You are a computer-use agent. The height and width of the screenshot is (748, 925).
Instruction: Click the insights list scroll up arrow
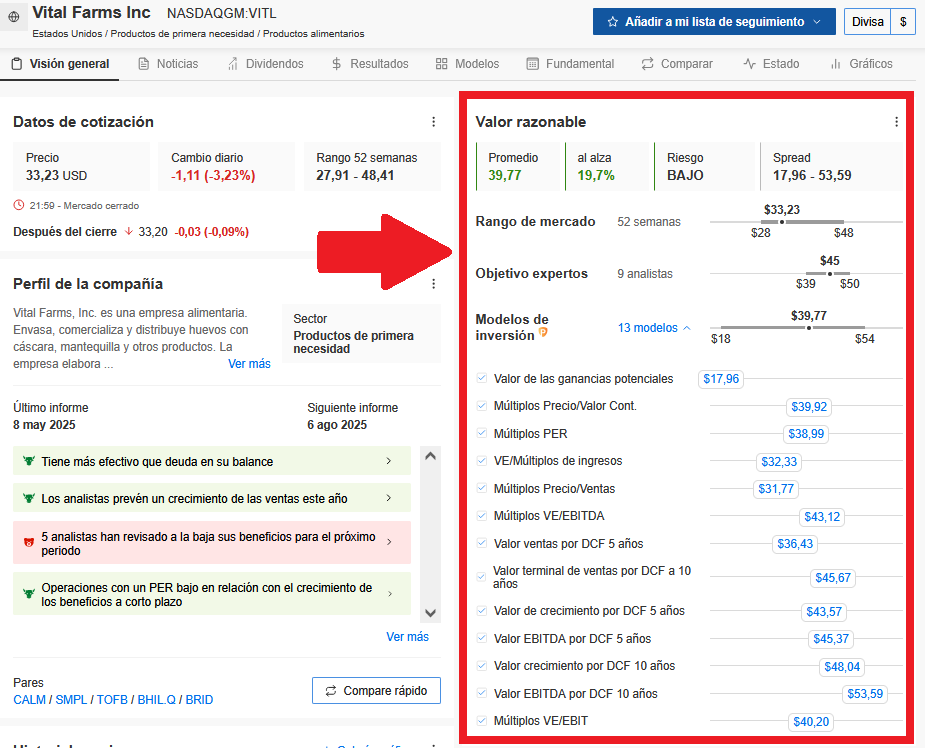click(x=431, y=456)
